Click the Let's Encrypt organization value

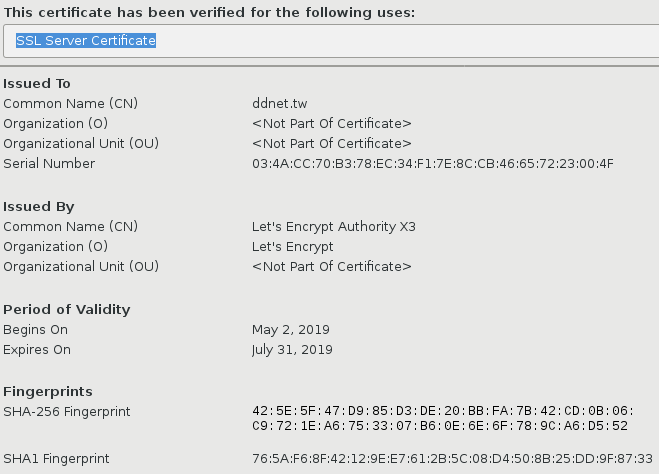292,247
